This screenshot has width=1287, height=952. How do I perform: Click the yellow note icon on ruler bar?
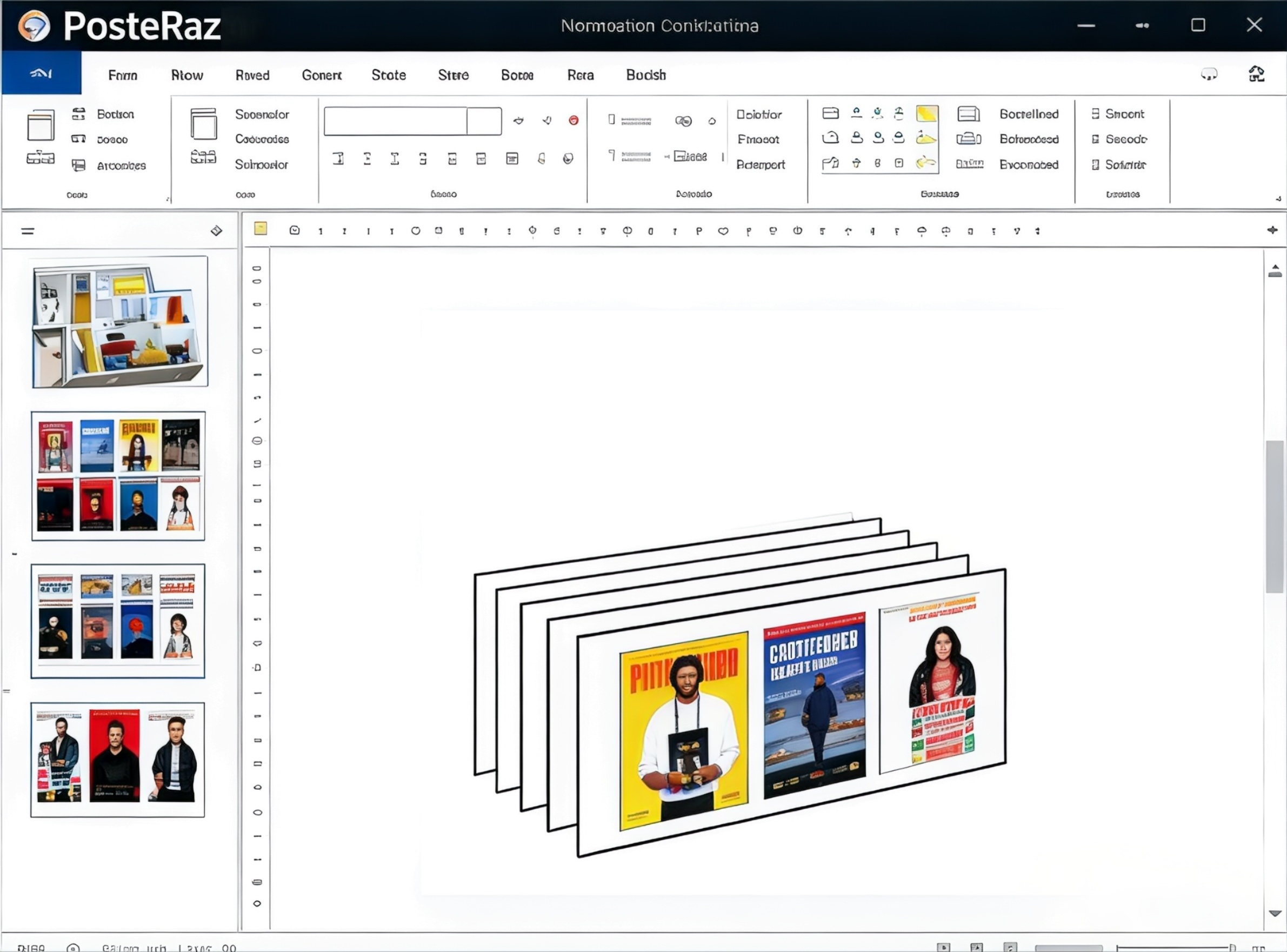click(261, 229)
